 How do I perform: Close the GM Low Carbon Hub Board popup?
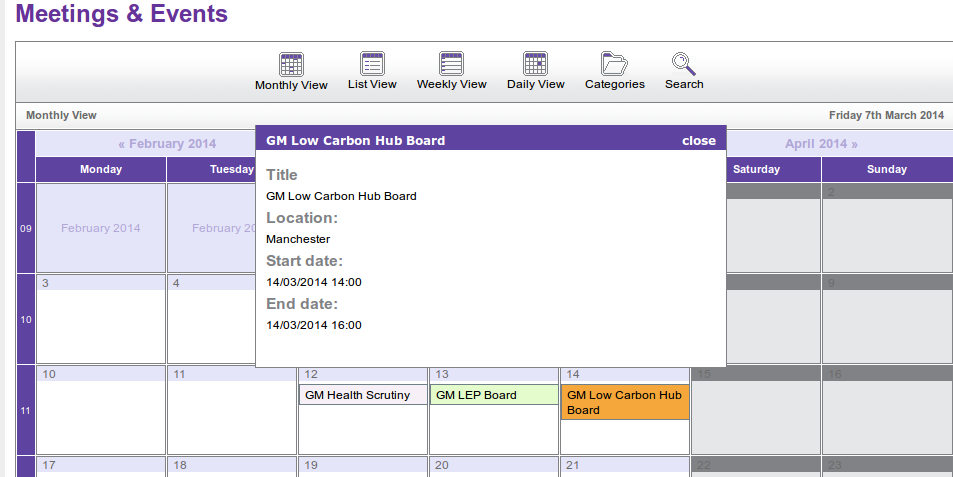pyautogui.click(x=699, y=140)
